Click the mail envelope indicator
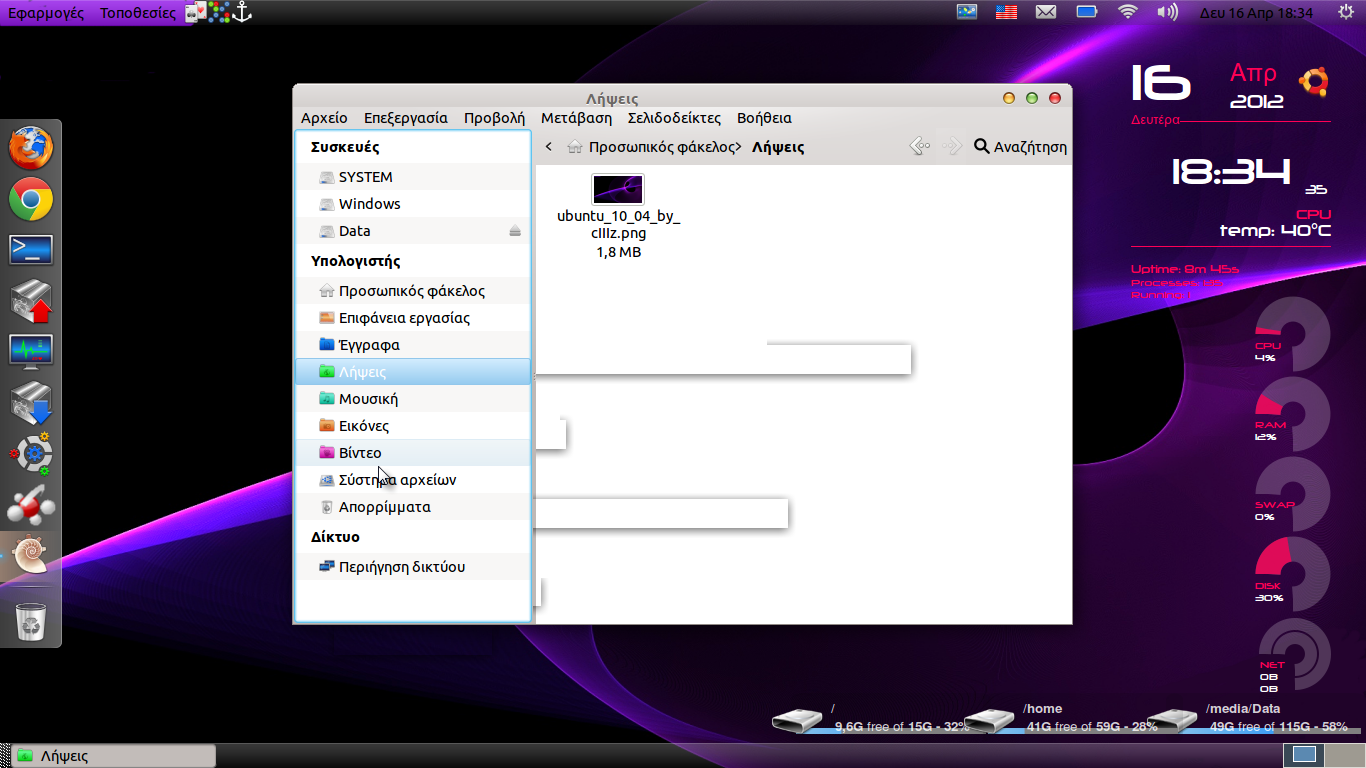The width and height of the screenshot is (1366, 768). 1046,12
